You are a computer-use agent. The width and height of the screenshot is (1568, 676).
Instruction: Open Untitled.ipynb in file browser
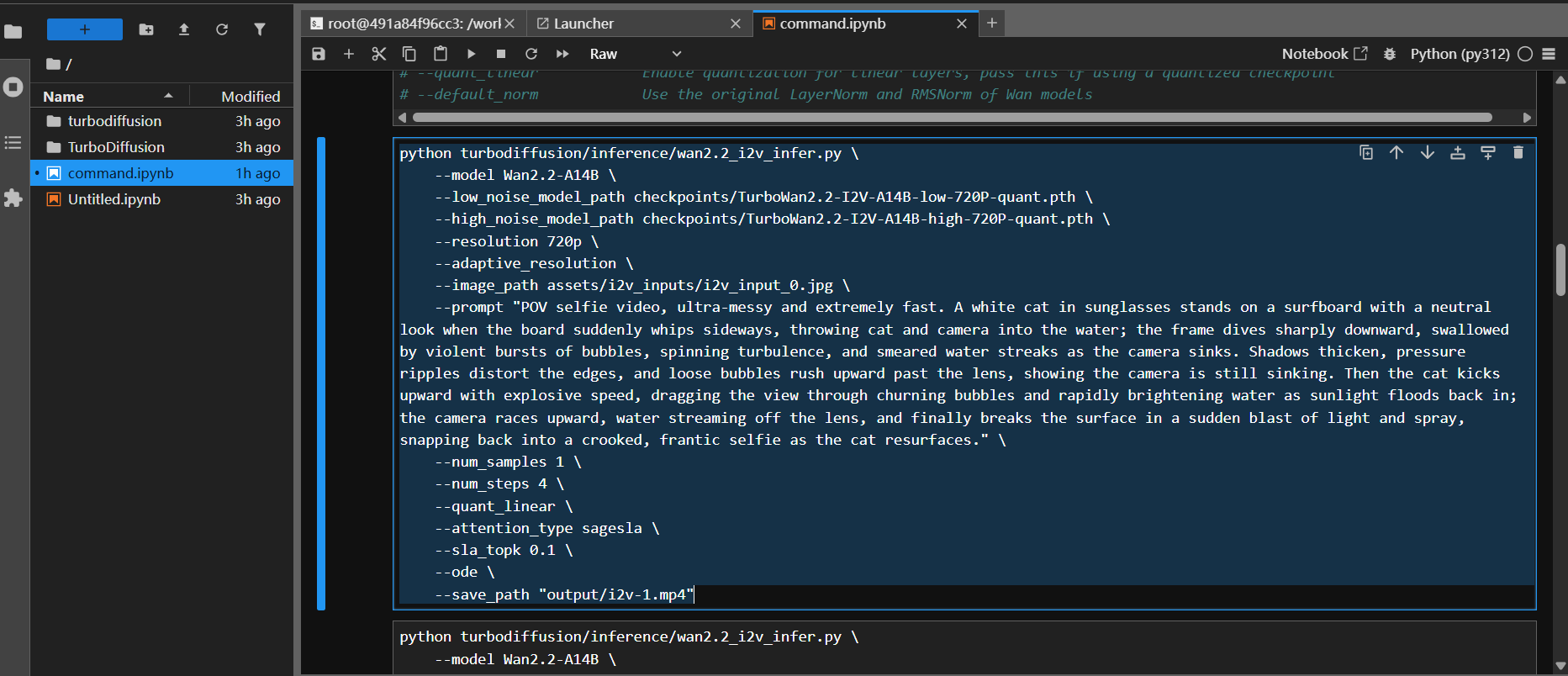(114, 199)
